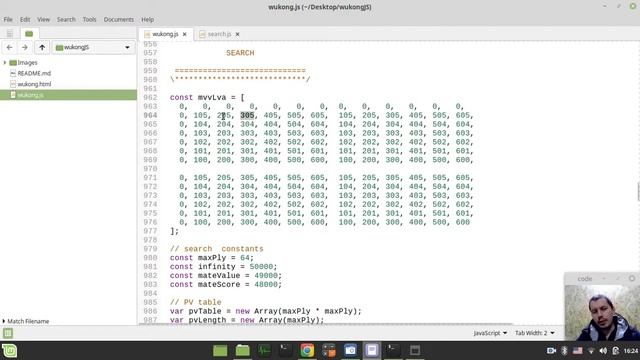Open the View menu
The width and height of the screenshot is (640, 360).
pyautogui.click(x=43, y=19)
